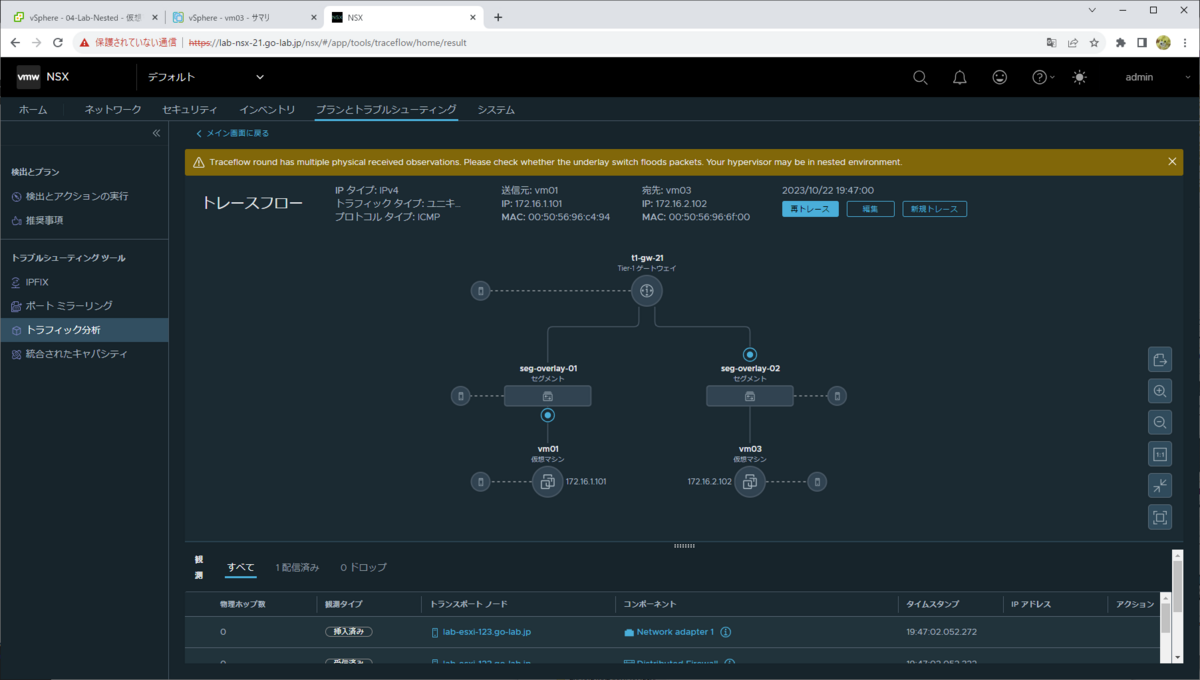Click the collapse arrows topology icon
The width and height of the screenshot is (1200, 680).
tap(1160, 486)
